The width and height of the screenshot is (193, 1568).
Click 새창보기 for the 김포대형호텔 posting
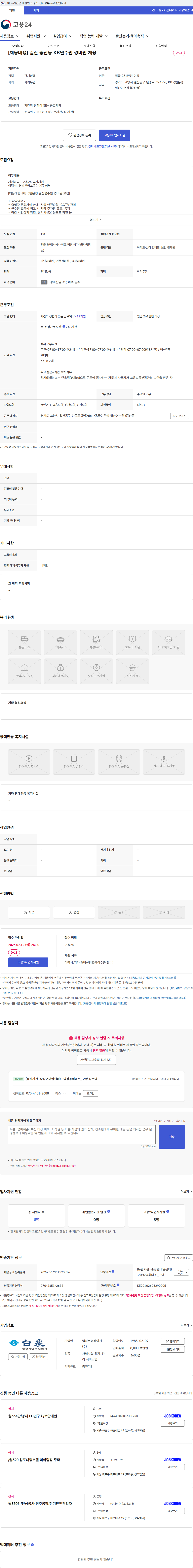point(173,1467)
